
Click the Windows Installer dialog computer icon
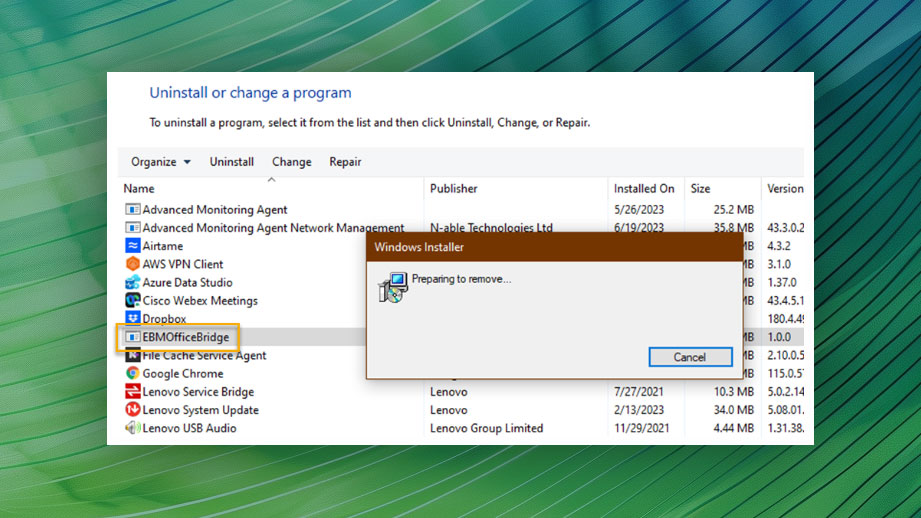pyautogui.click(x=393, y=288)
